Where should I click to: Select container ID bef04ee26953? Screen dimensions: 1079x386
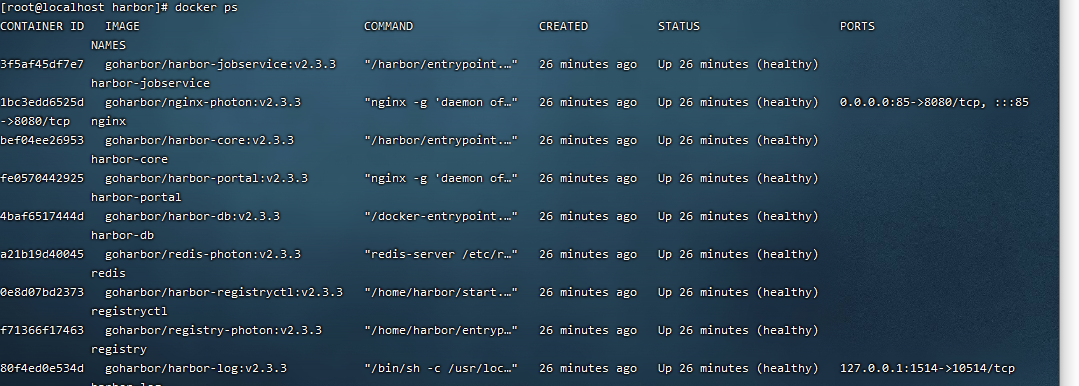click(x=42, y=140)
